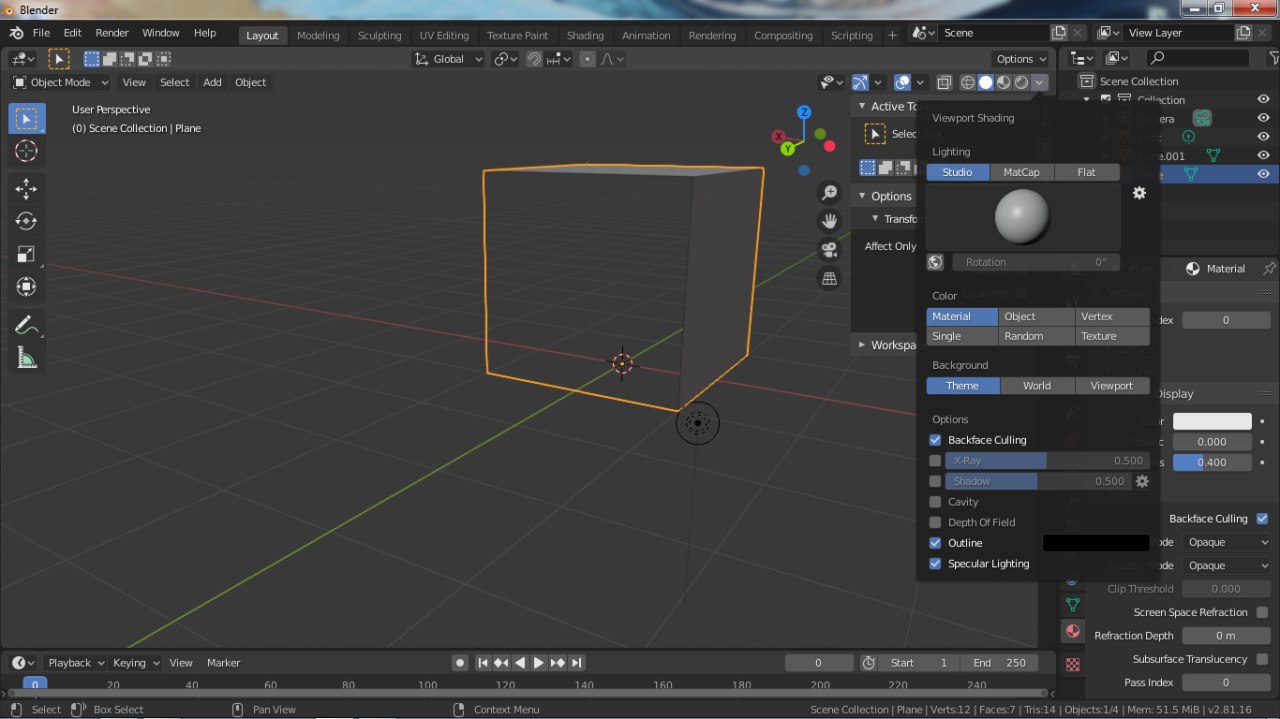The height and width of the screenshot is (719, 1280).
Task: Switch to the Sculpting workspace tab
Action: tap(380, 35)
